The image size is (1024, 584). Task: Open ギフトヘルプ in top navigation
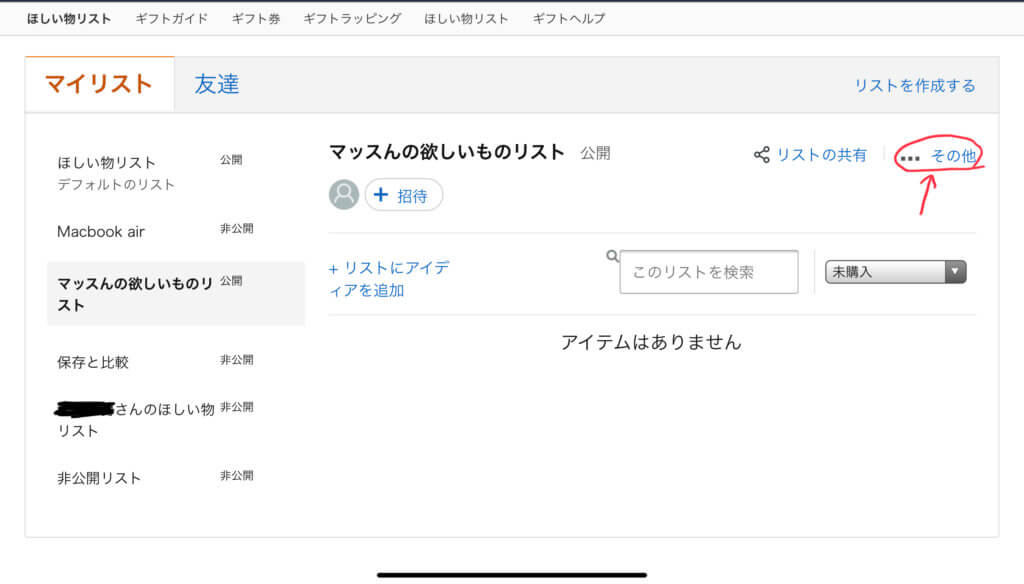569,18
